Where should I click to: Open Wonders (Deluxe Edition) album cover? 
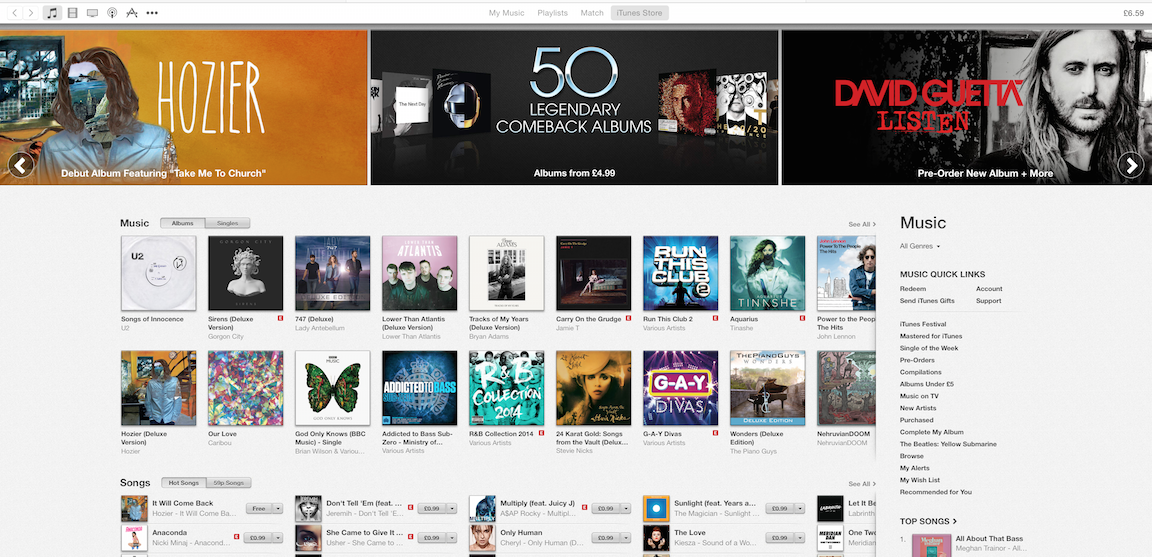(x=767, y=388)
